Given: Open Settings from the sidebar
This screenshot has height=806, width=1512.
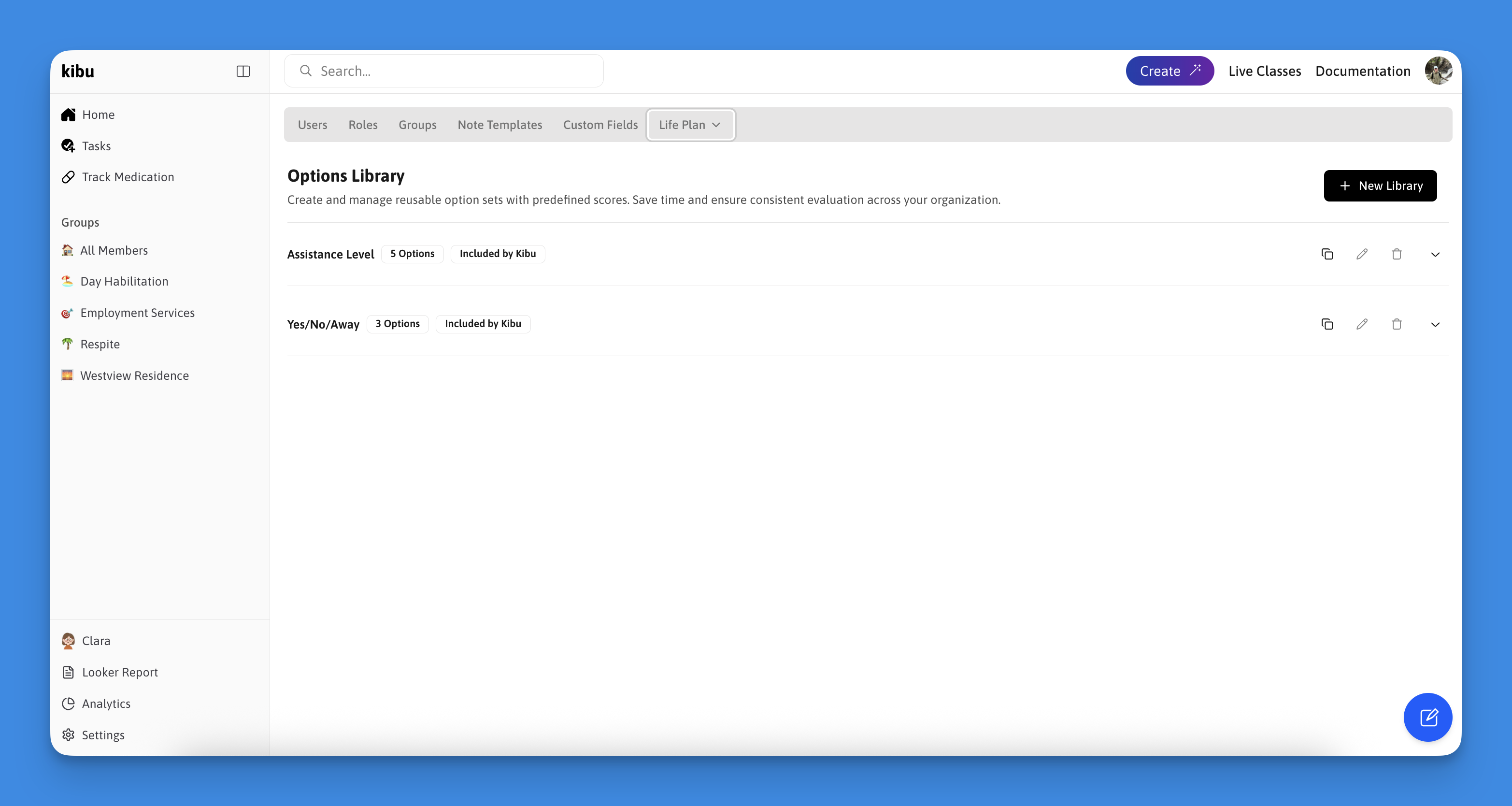Looking at the screenshot, I should pyautogui.click(x=103, y=734).
